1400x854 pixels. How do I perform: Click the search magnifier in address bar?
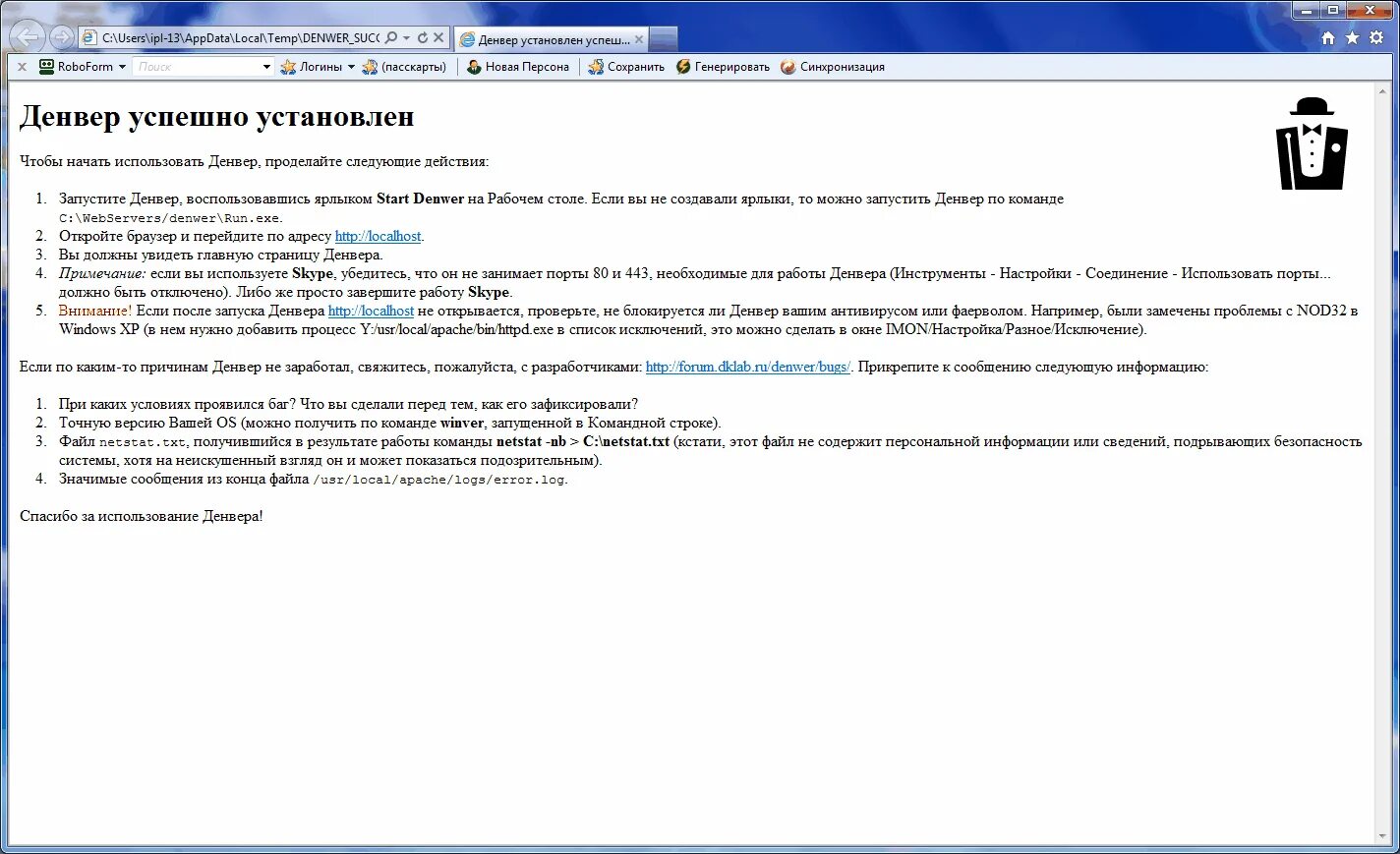tap(390, 37)
